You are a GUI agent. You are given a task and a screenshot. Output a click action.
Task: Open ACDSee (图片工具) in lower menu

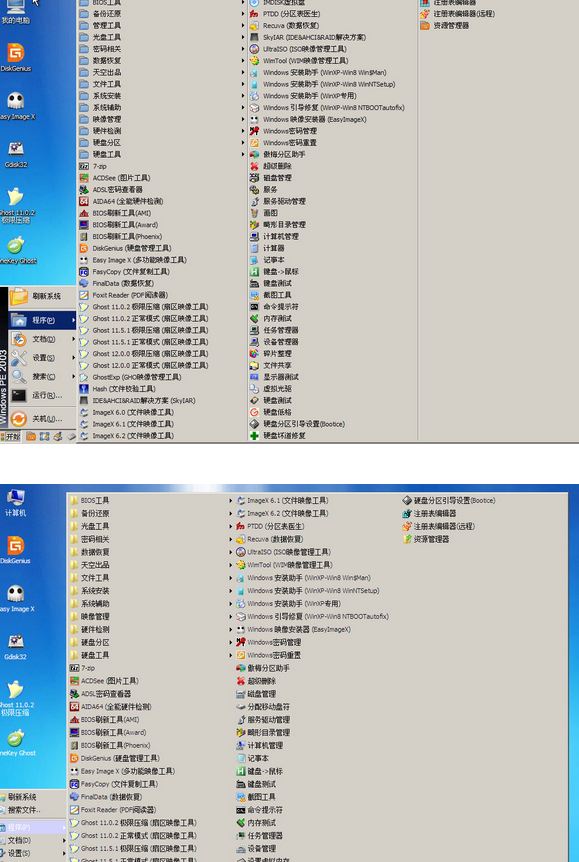[x=104, y=681]
